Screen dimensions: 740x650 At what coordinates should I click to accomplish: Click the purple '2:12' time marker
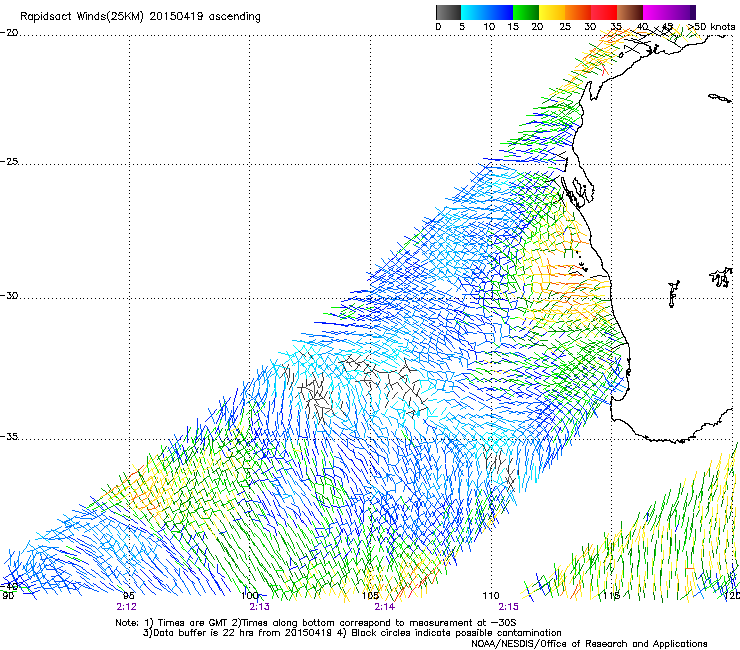[x=126, y=607]
